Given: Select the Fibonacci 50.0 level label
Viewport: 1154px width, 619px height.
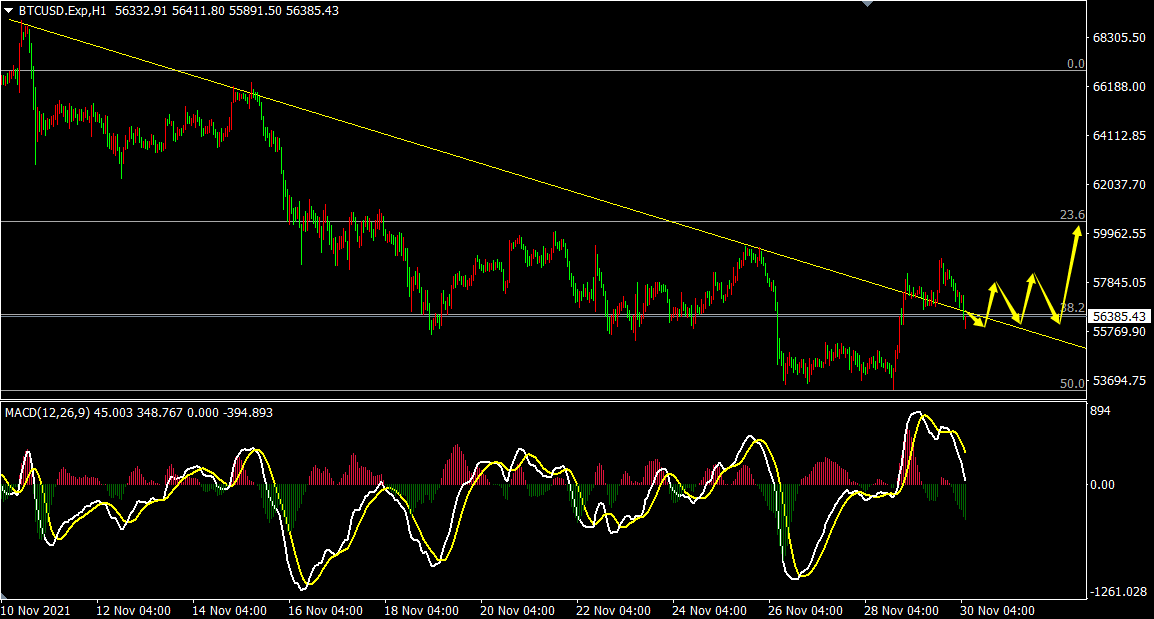Looking at the screenshot, I should [1072, 383].
